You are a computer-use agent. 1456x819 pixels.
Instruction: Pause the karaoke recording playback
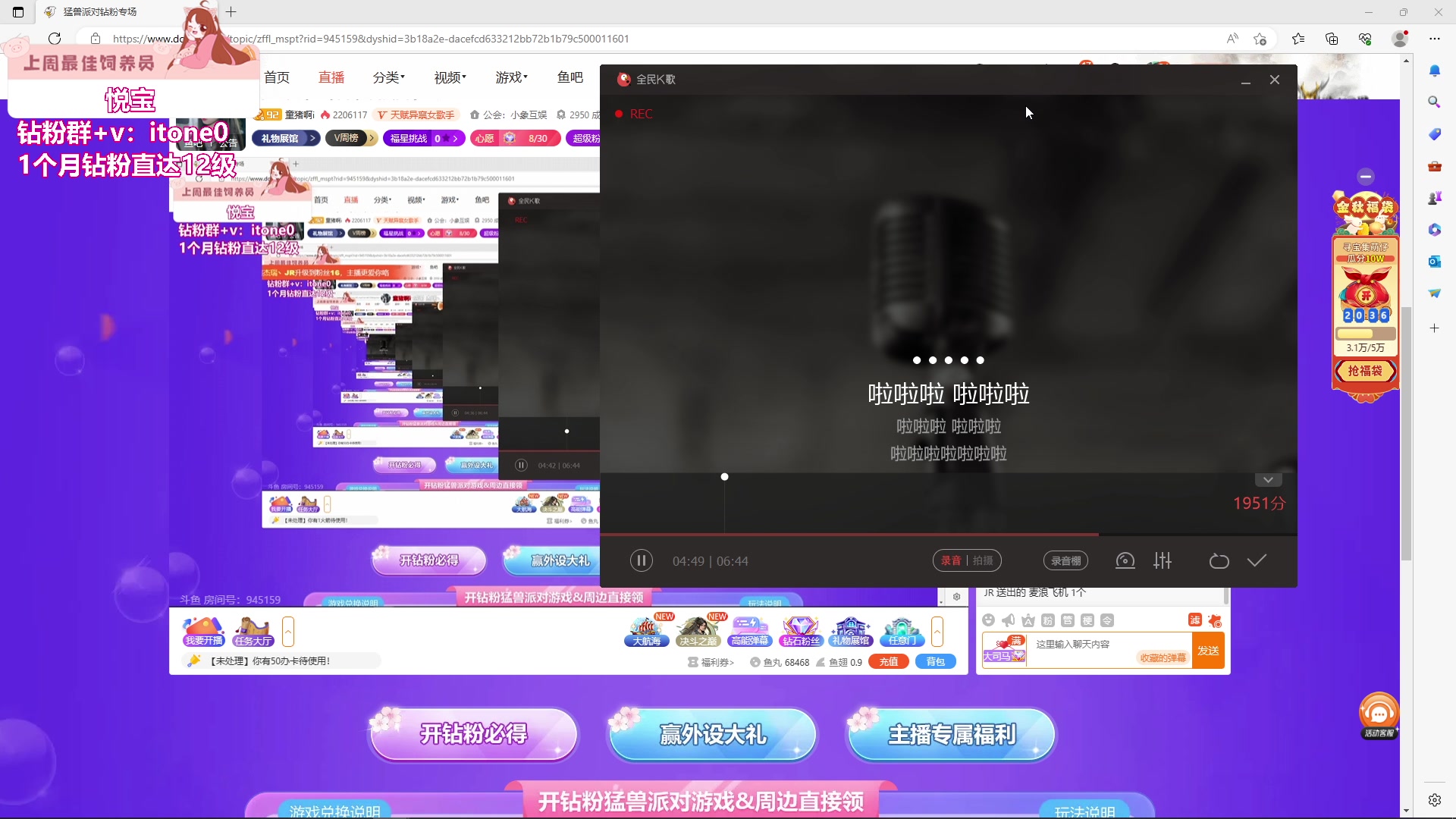pos(641,561)
